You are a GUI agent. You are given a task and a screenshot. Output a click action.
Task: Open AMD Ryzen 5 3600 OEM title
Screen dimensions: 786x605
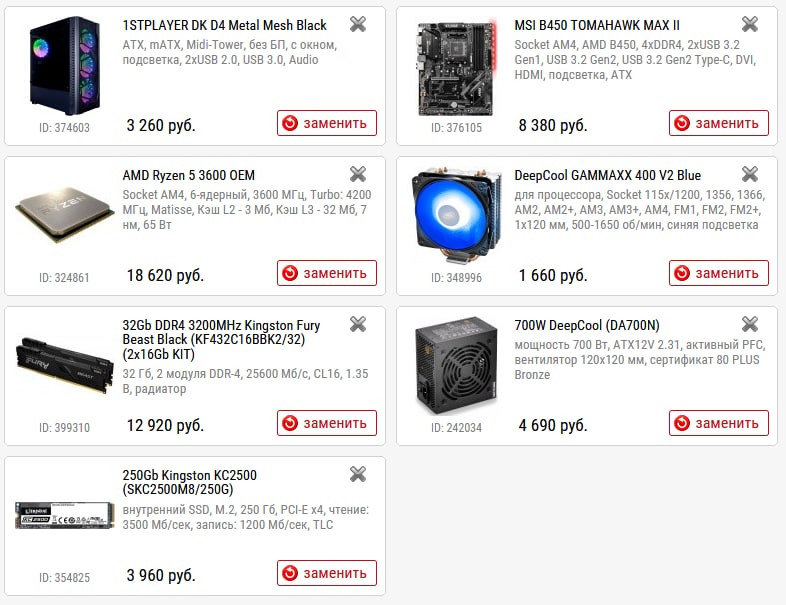click(188, 175)
